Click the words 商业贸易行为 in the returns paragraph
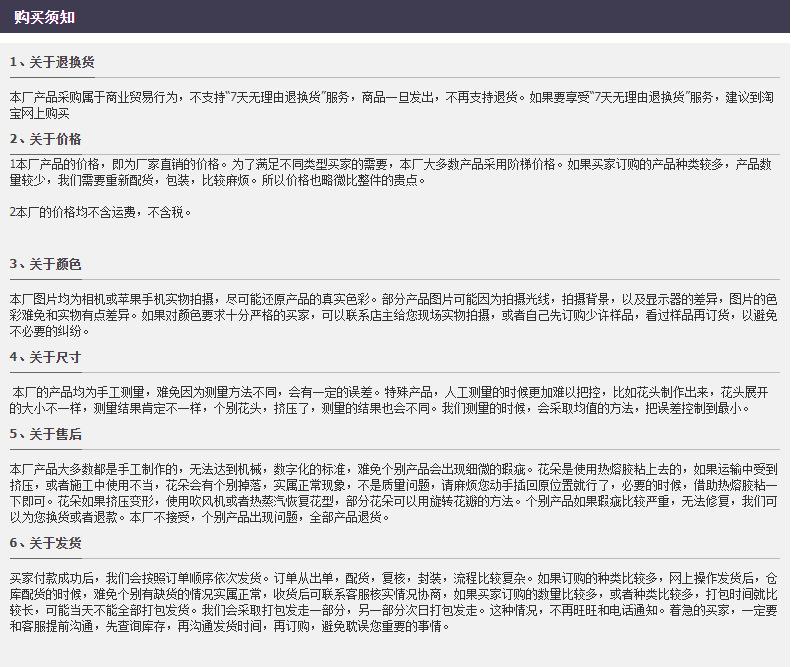The height and width of the screenshot is (667, 791). tap(140, 97)
